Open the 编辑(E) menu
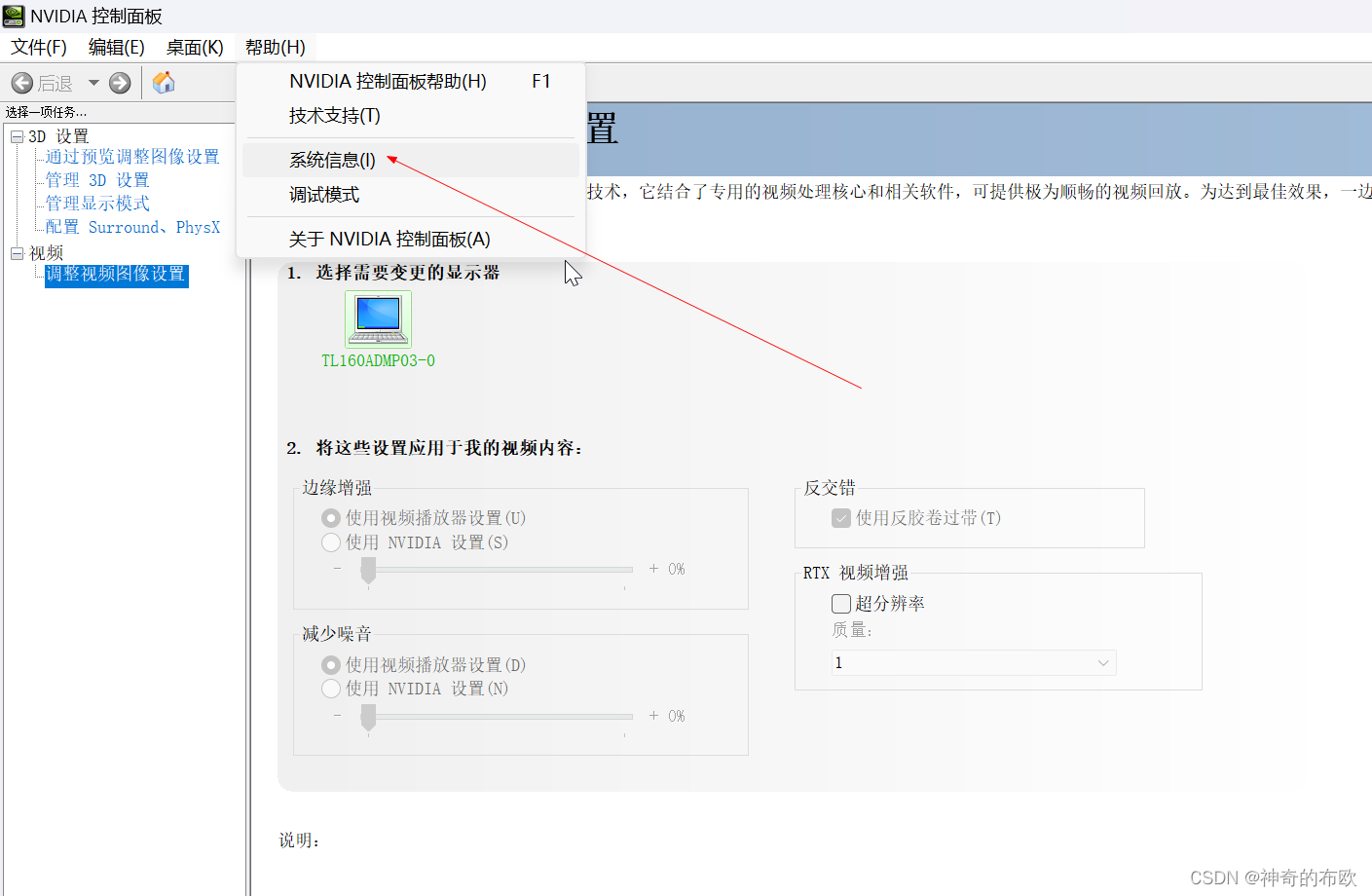Viewport: 1372px width, 896px height. pyautogui.click(x=116, y=48)
